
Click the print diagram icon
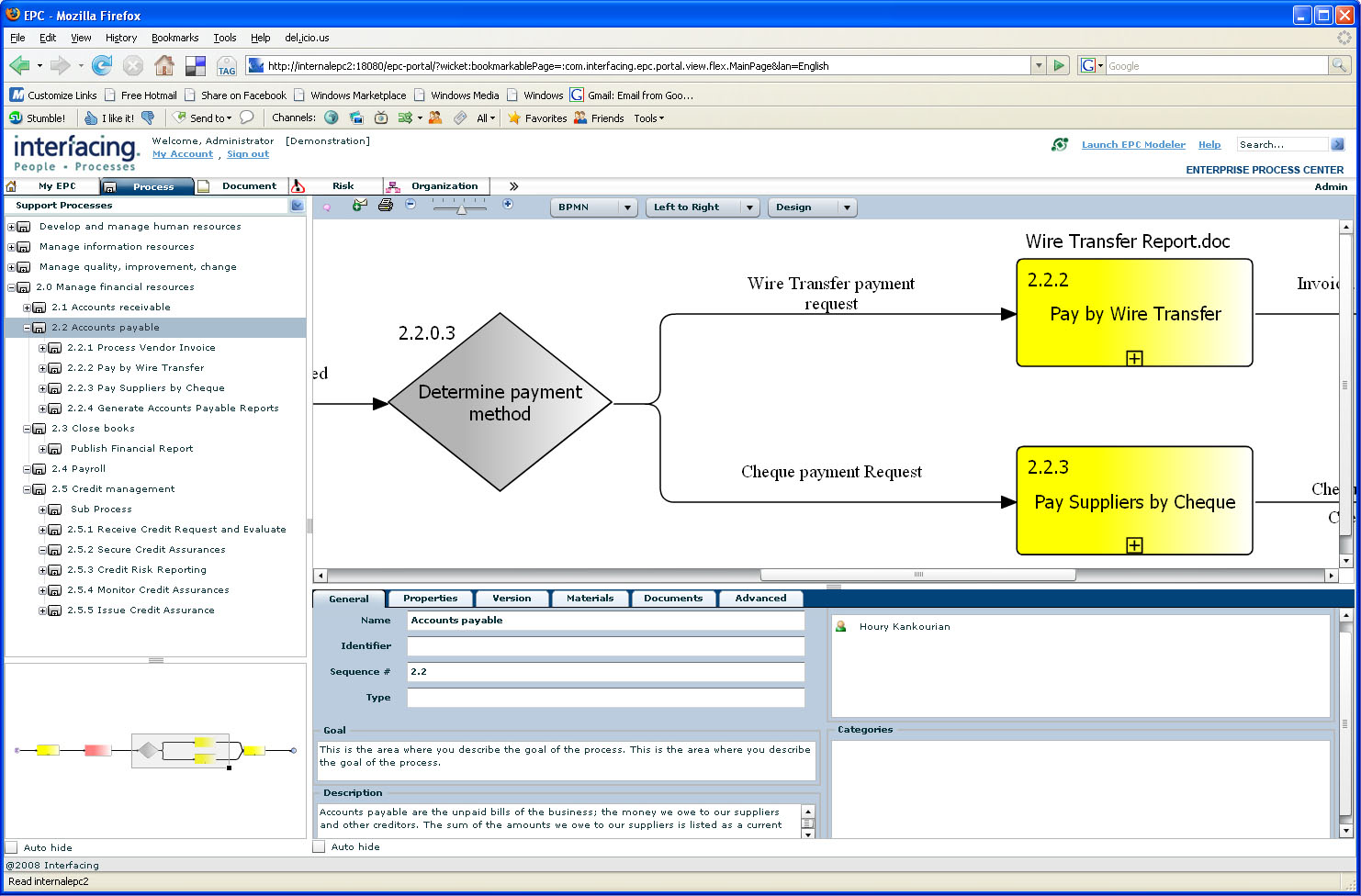point(386,206)
